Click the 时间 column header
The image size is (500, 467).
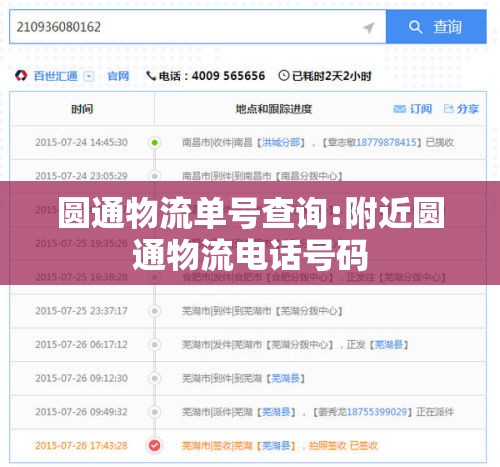coord(82,109)
